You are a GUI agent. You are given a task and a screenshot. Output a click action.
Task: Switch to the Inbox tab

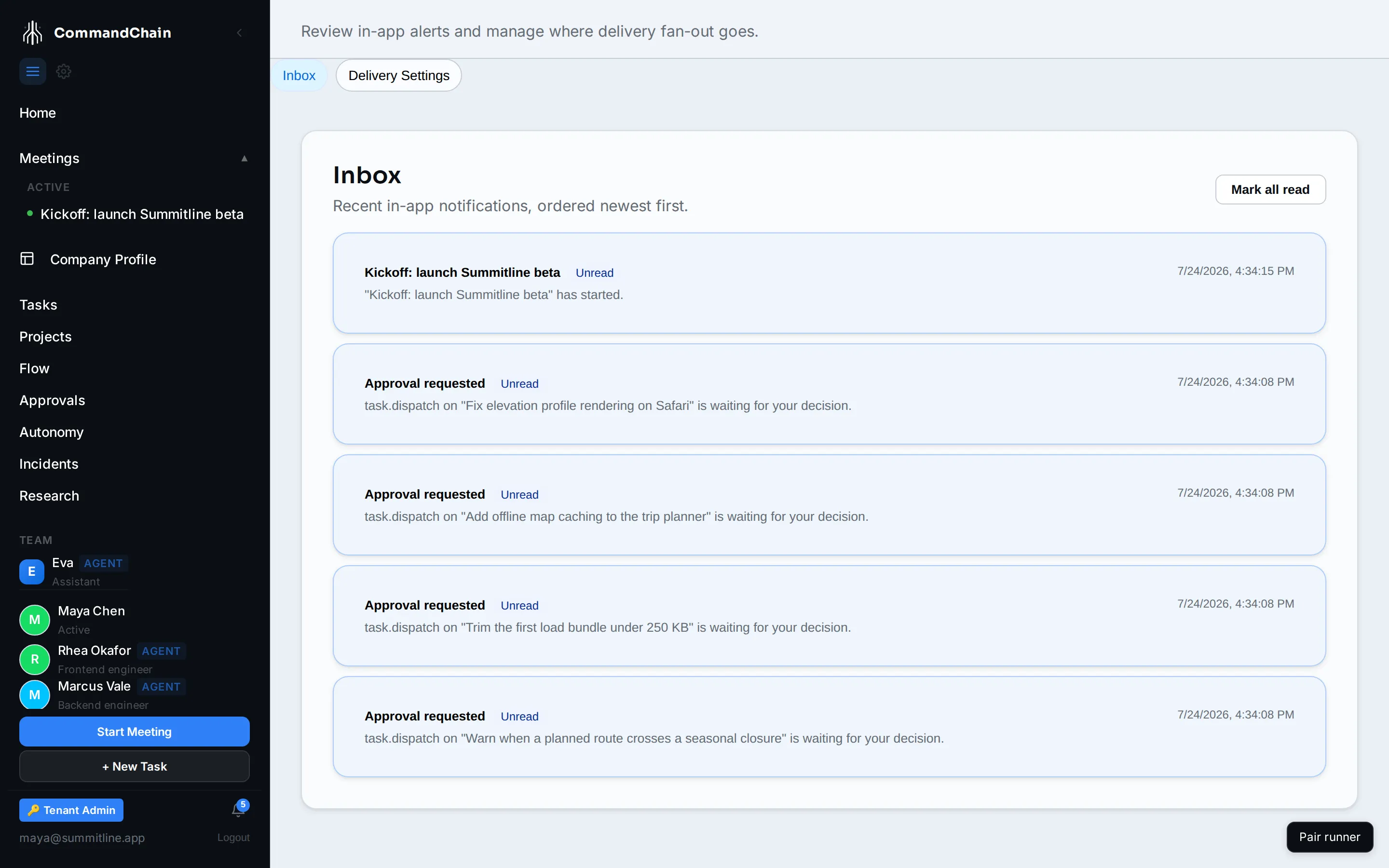(299, 75)
